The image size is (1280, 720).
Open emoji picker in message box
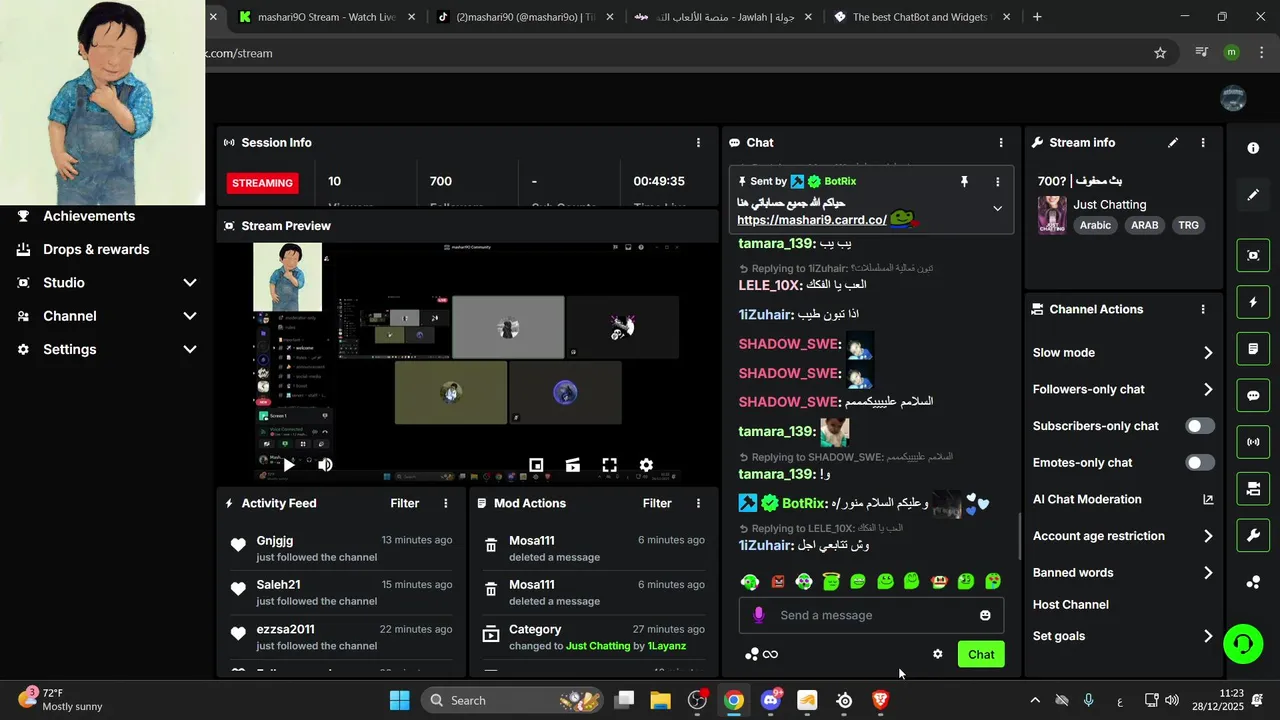(x=985, y=615)
